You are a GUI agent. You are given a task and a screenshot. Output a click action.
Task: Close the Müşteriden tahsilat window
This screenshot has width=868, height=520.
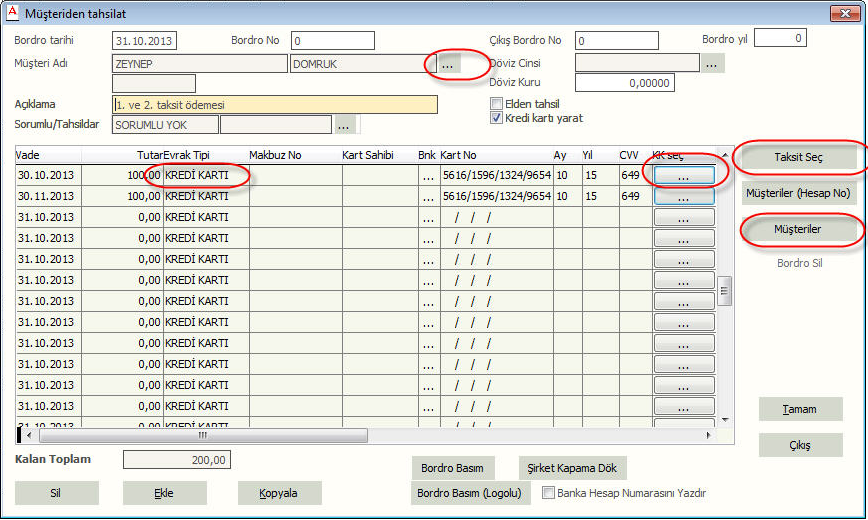[x=843, y=13]
